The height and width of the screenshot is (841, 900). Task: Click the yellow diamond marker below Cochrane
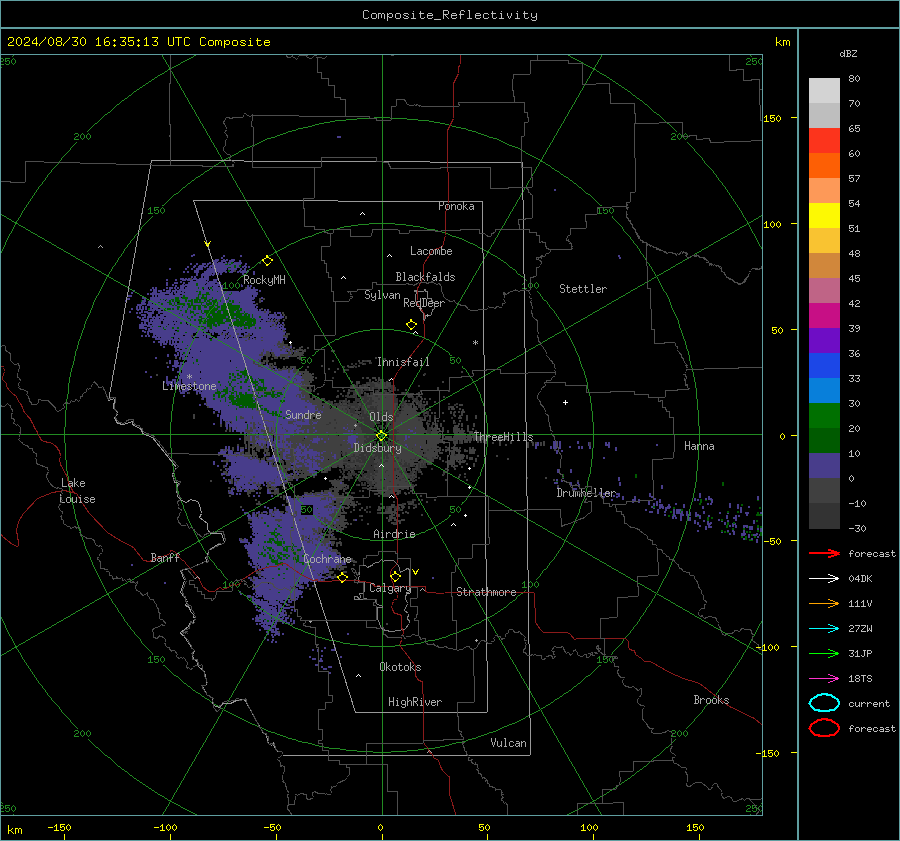(343, 577)
